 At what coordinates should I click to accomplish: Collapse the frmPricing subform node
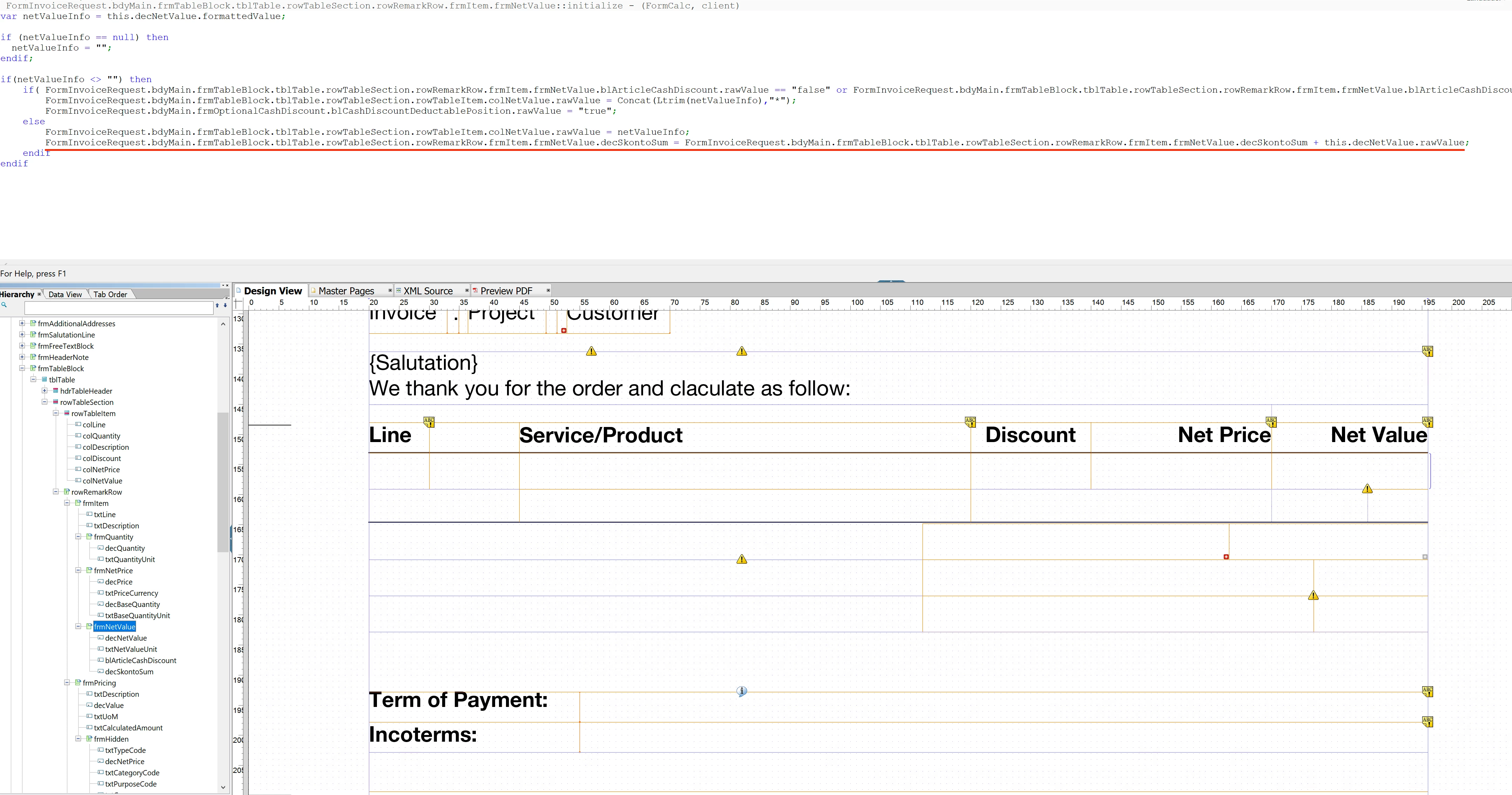coord(67,683)
